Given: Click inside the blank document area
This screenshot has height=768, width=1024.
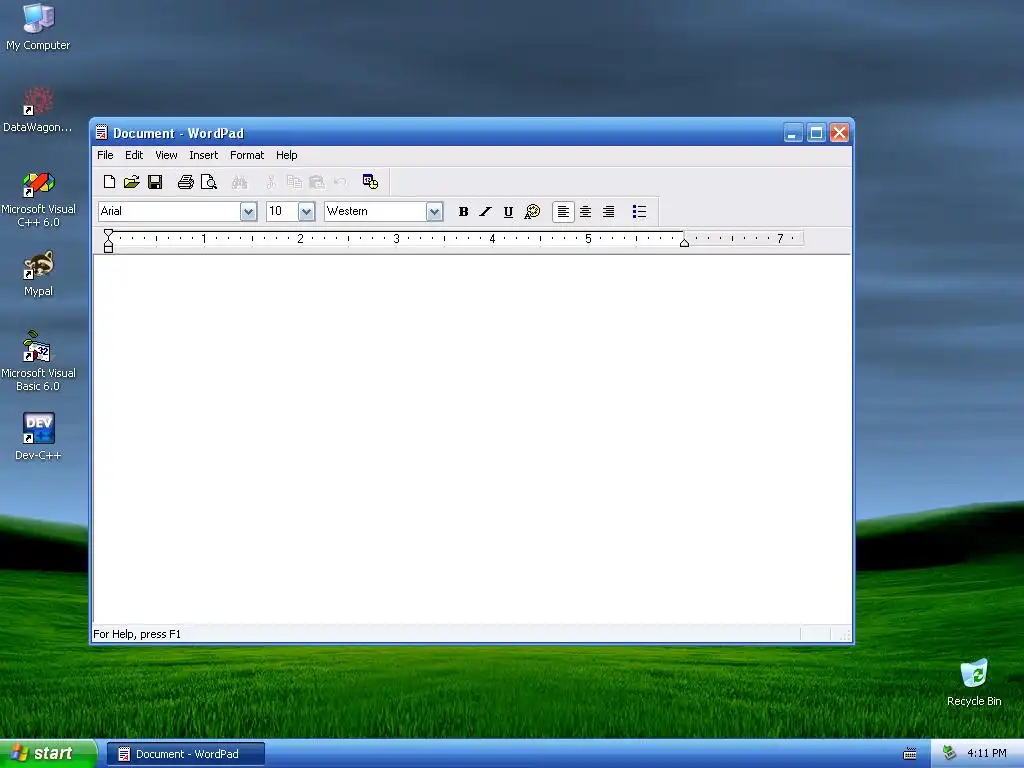Looking at the screenshot, I should 472,439.
